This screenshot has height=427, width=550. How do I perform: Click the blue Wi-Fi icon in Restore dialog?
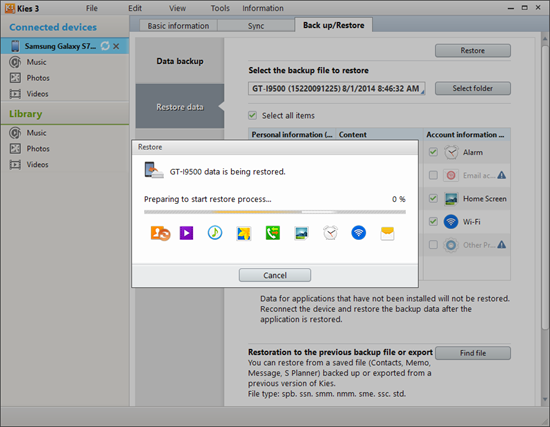[358, 233]
